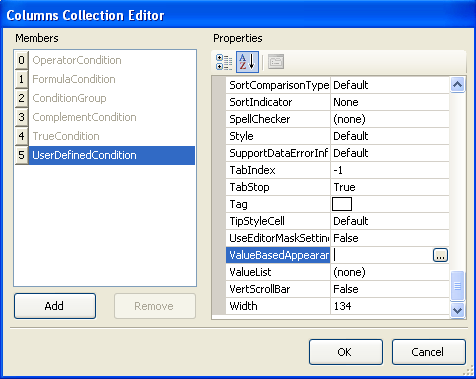This screenshot has height=379, width=476.
Task: Select TrueCondition member
Action: click(112, 136)
